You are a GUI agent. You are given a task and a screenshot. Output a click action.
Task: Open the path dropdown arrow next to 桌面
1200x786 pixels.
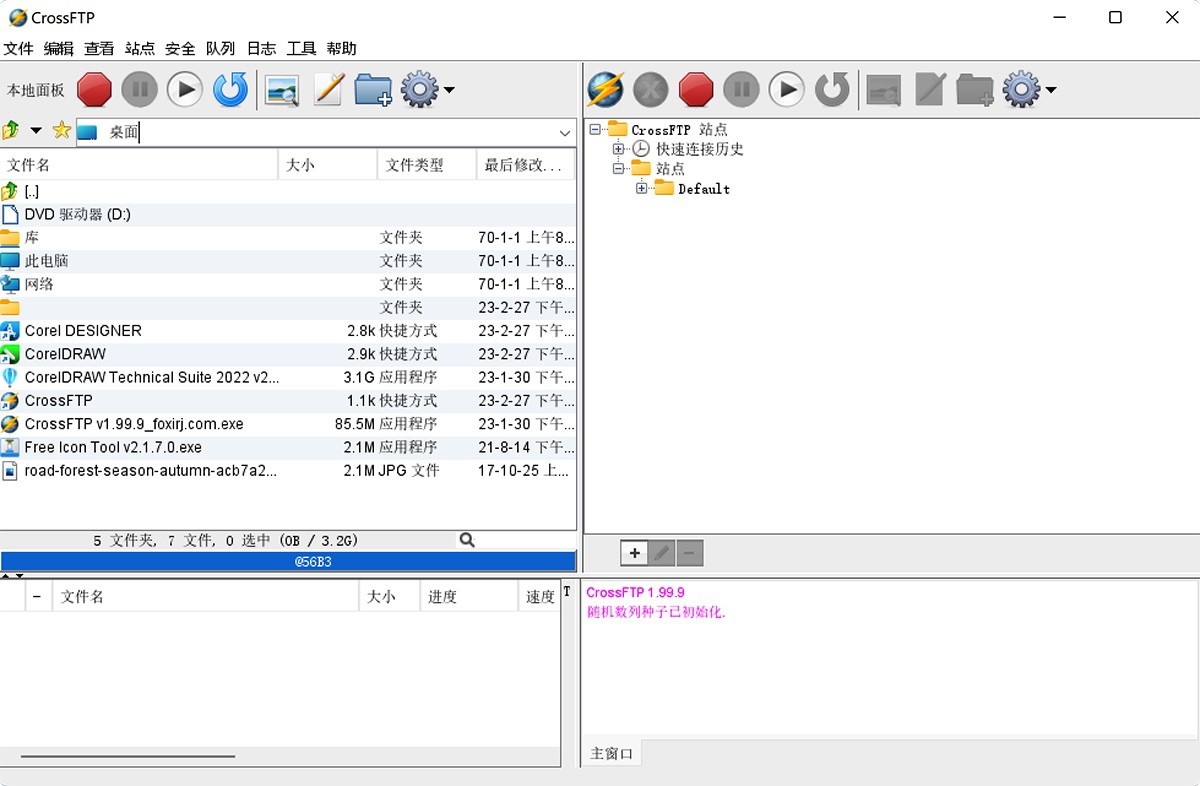point(565,131)
